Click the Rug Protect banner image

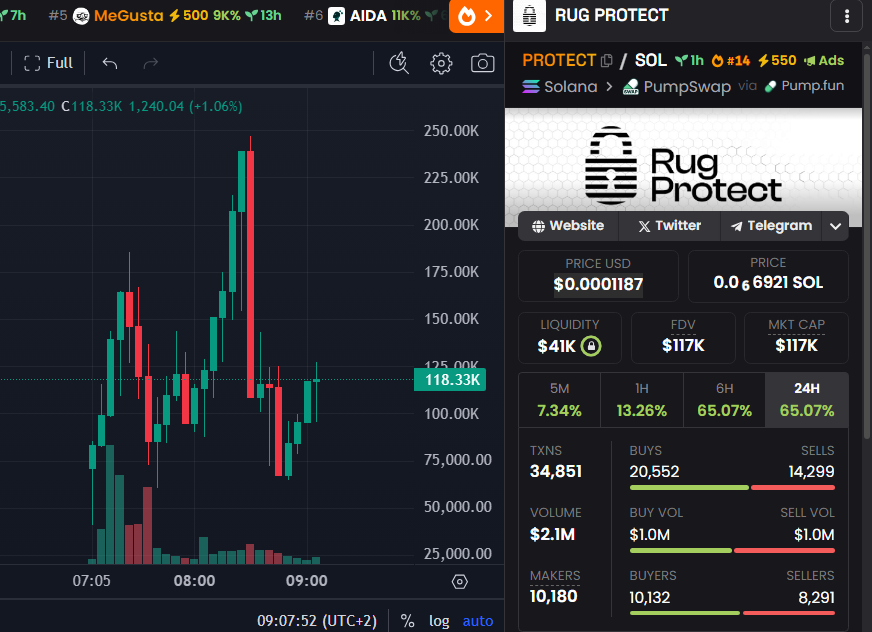(x=683, y=167)
